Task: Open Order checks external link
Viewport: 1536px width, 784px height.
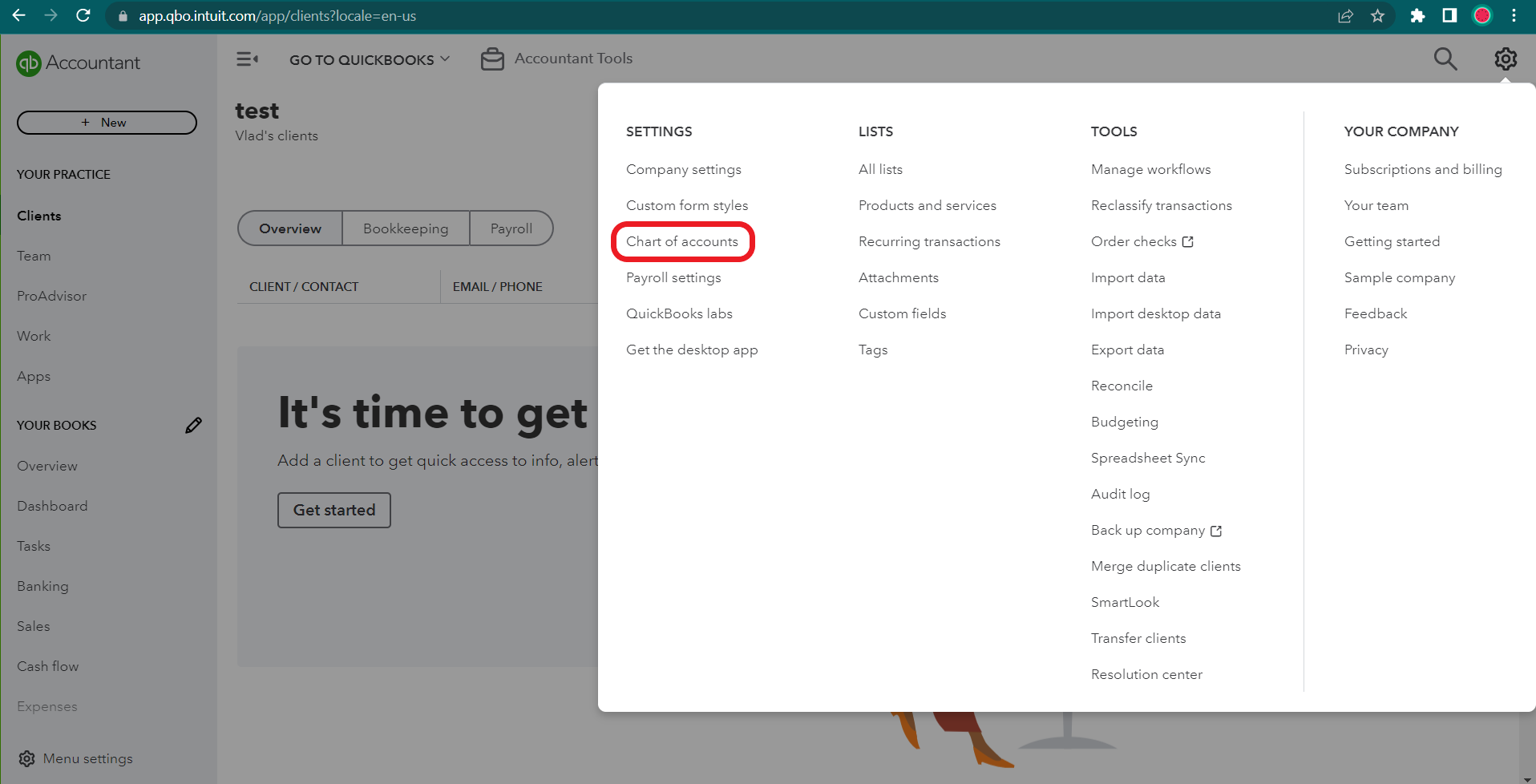Action: click(1142, 241)
